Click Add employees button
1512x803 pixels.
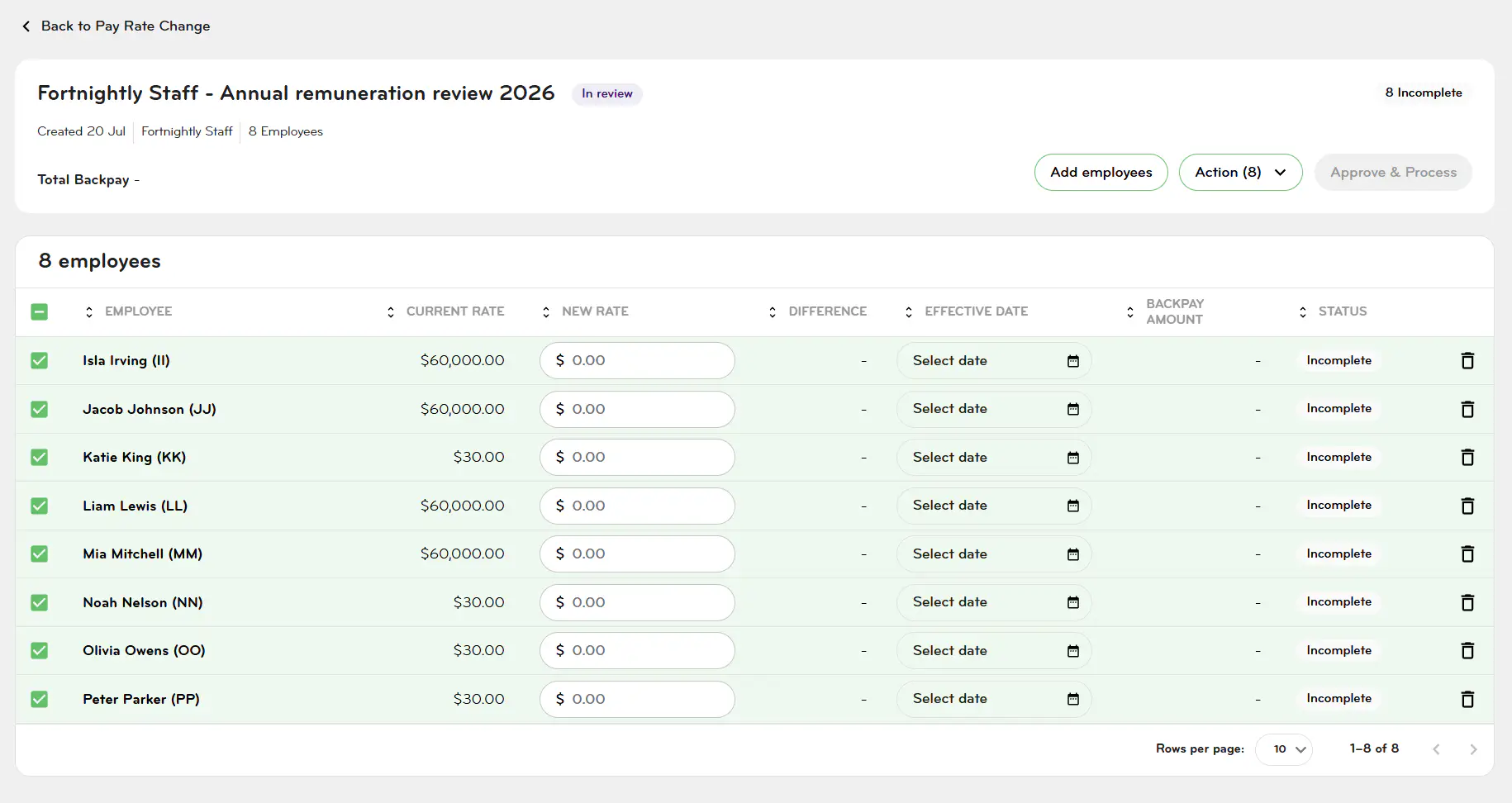tap(1101, 172)
